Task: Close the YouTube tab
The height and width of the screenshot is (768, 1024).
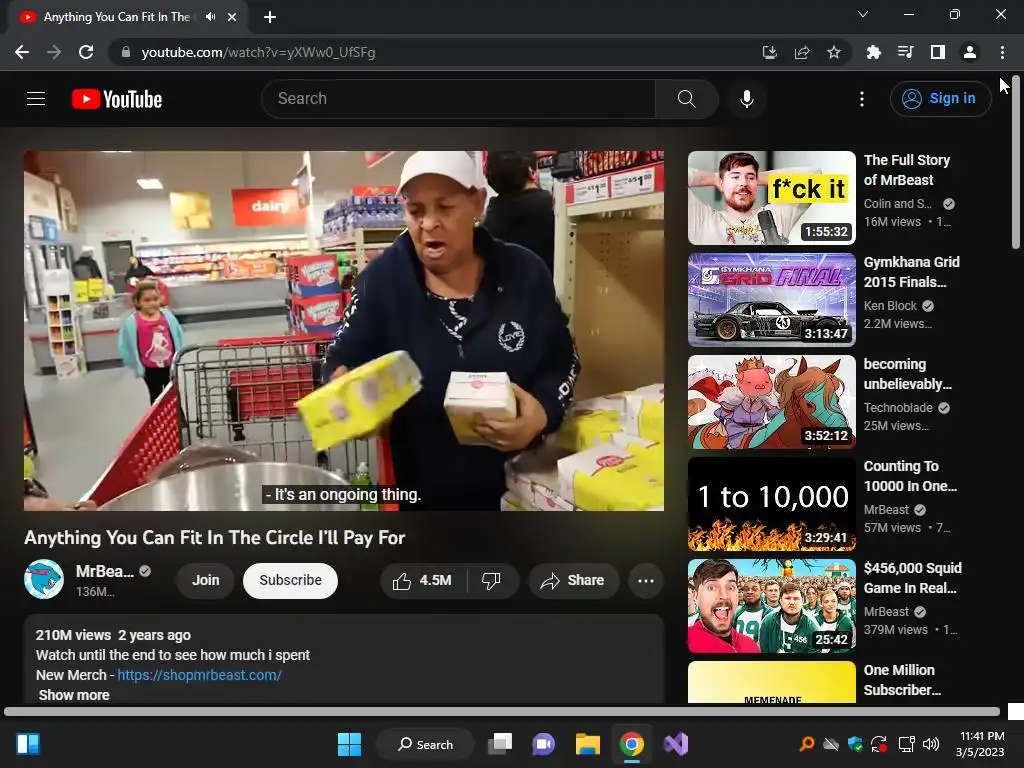Action: point(232,17)
